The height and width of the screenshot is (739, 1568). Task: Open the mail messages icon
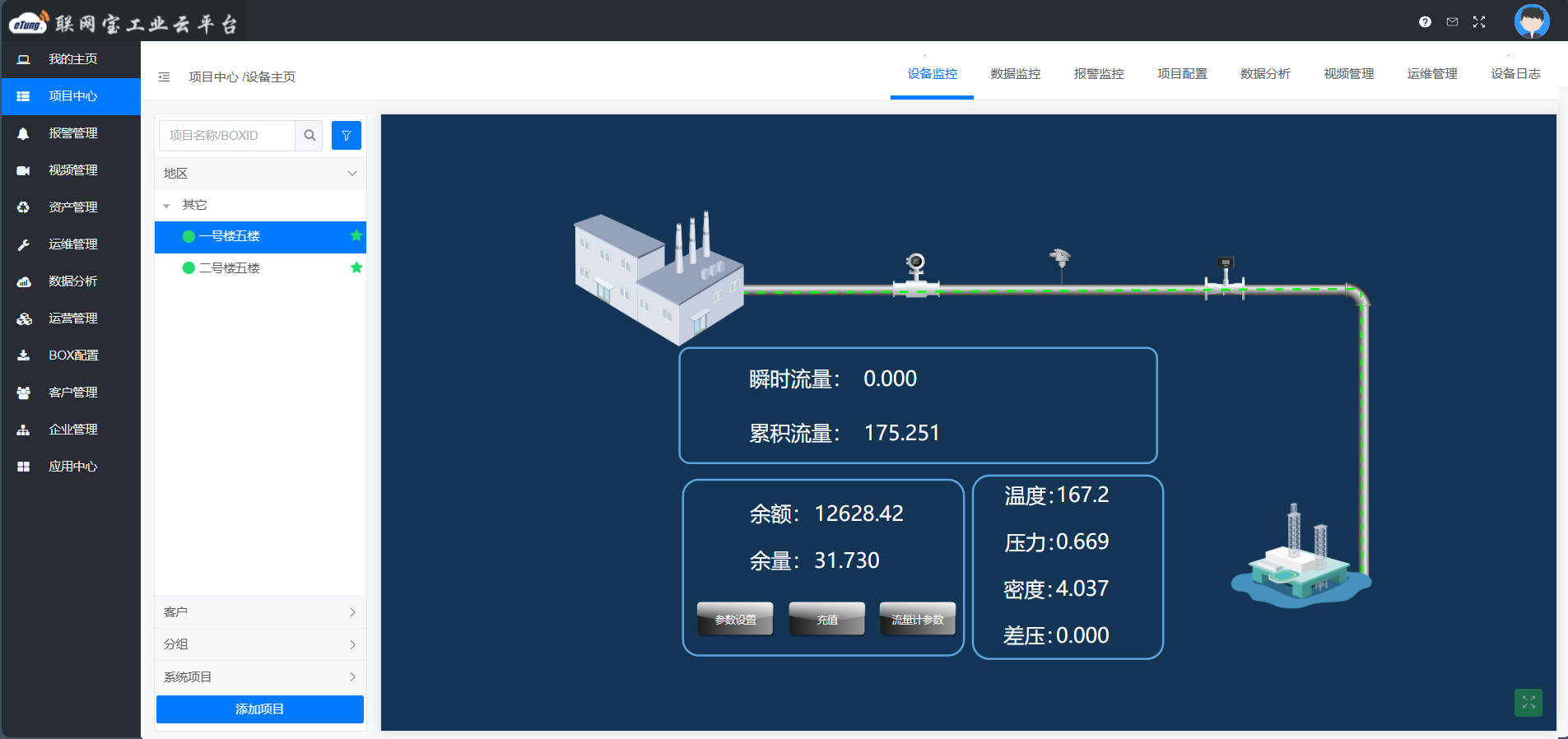coord(1452,22)
